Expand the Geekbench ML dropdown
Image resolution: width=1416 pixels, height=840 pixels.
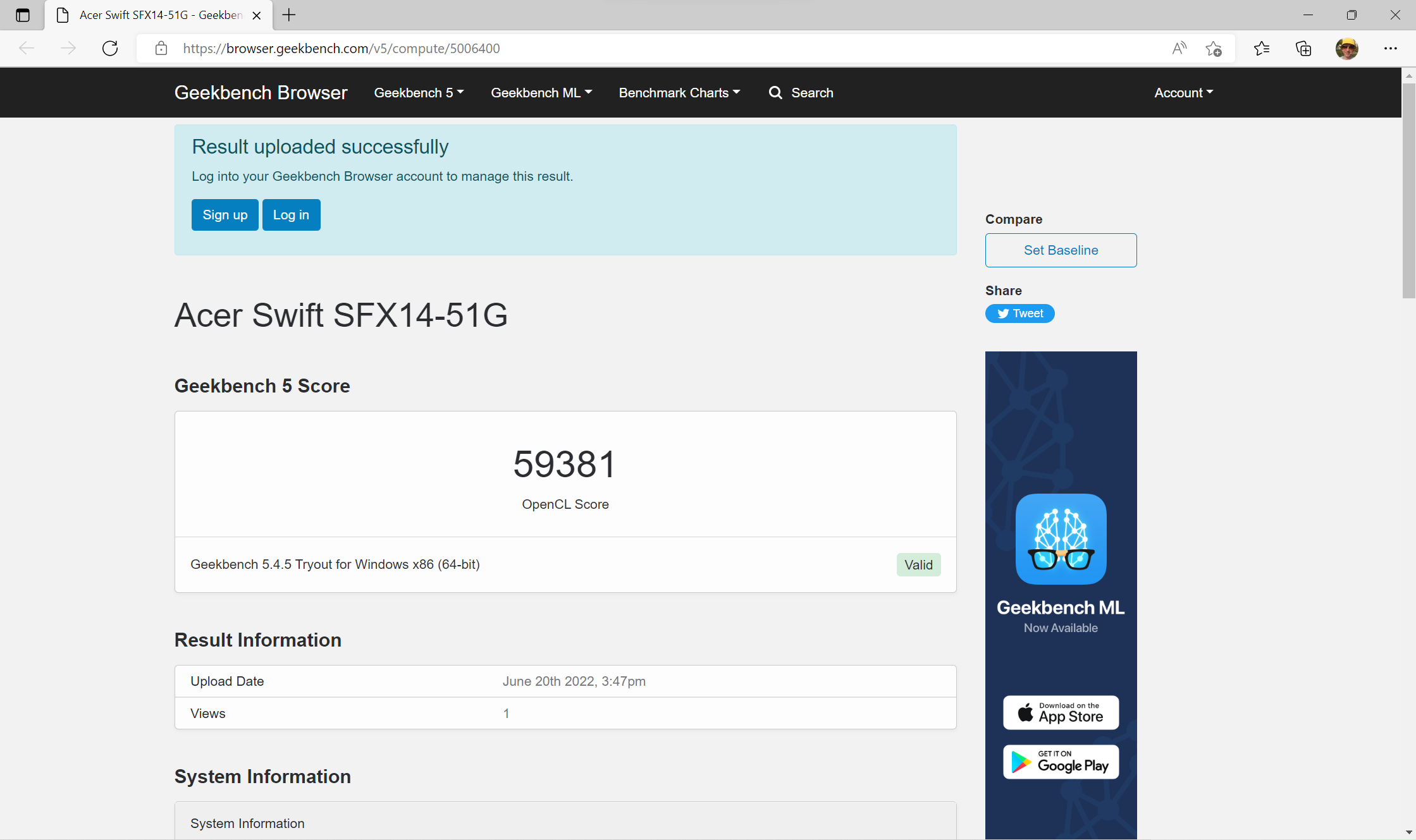point(540,92)
